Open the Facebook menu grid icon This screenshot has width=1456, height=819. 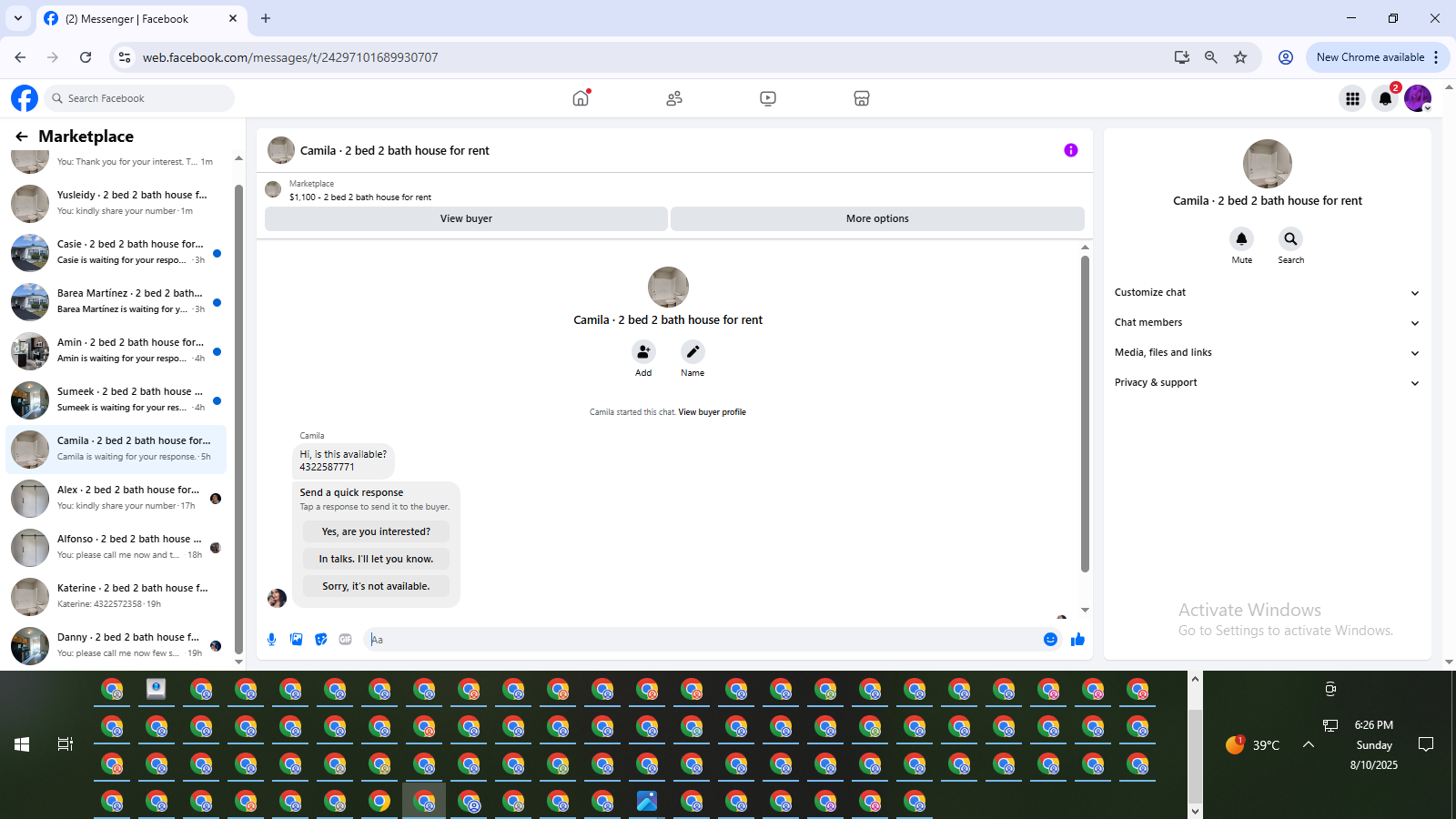tap(1353, 98)
